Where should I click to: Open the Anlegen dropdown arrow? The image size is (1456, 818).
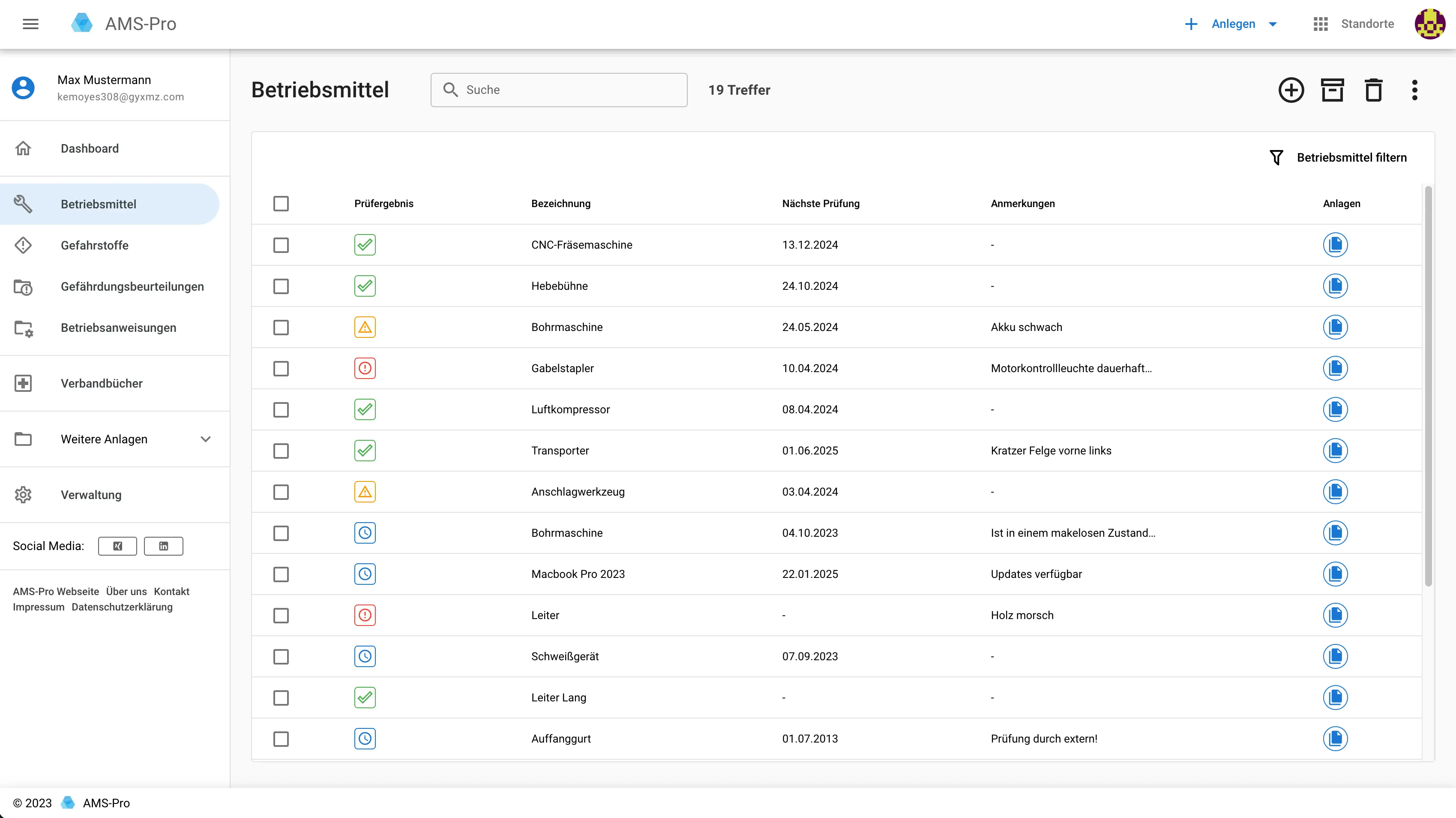pos(1273,24)
